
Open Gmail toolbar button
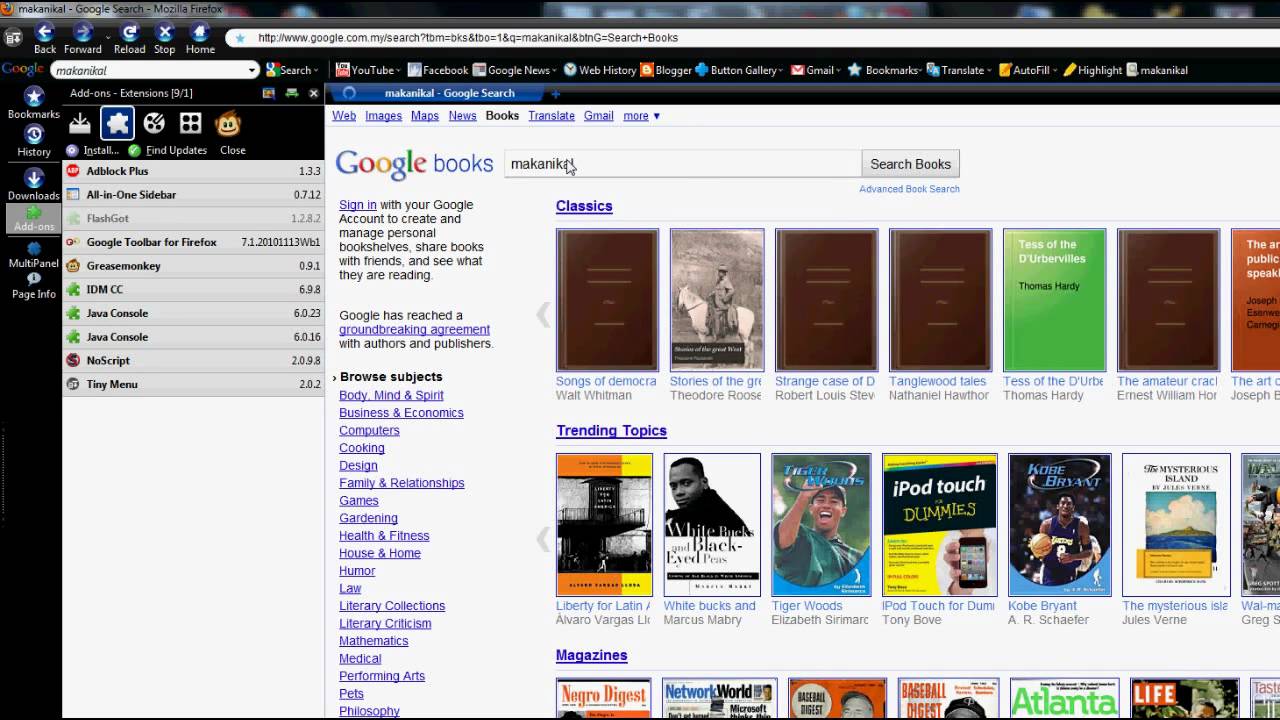coord(814,70)
